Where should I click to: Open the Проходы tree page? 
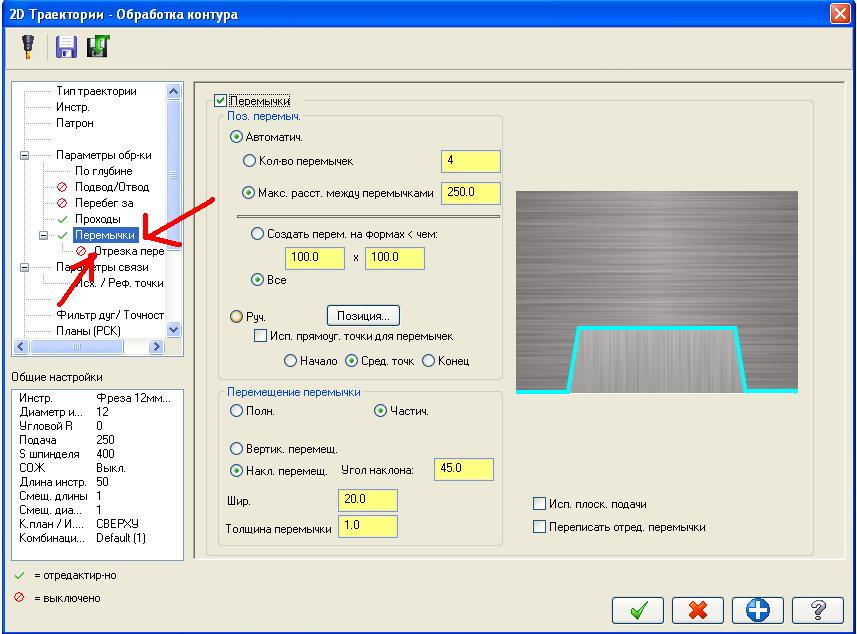pyautogui.click(x=98, y=219)
